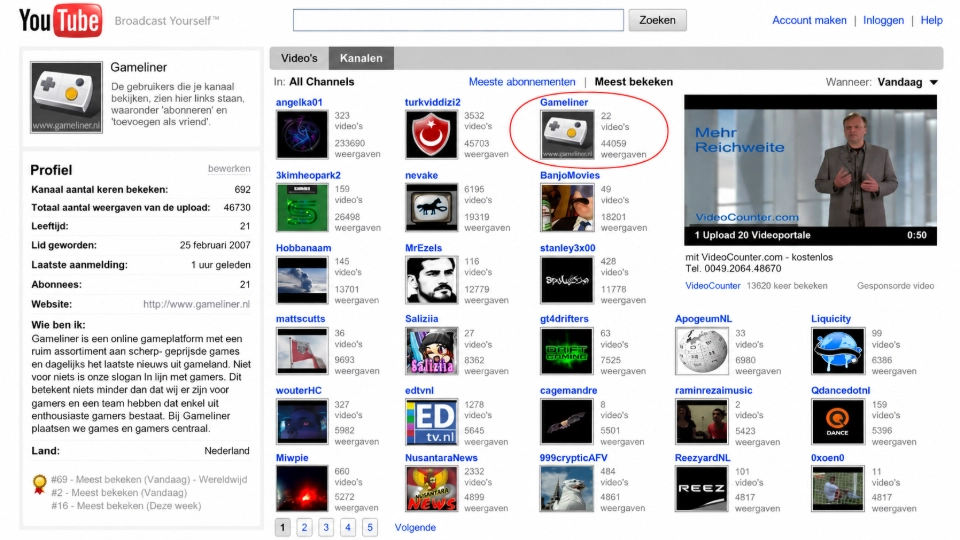Open Miwpie channel thumbnail
The width and height of the screenshot is (960, 540).
pyautogui.click(x=302, y=489)
